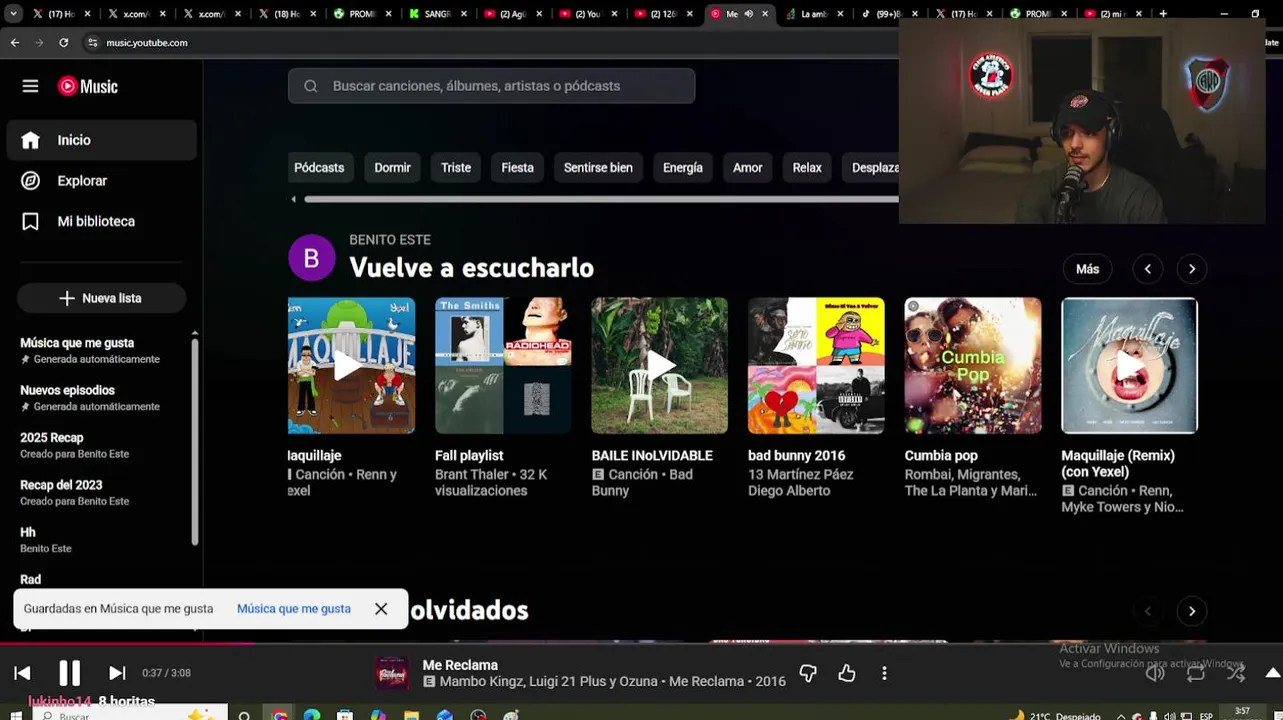1283x720 pixels.
Task: Open Mi biblioteca section
Action: [x=101, y=221]
